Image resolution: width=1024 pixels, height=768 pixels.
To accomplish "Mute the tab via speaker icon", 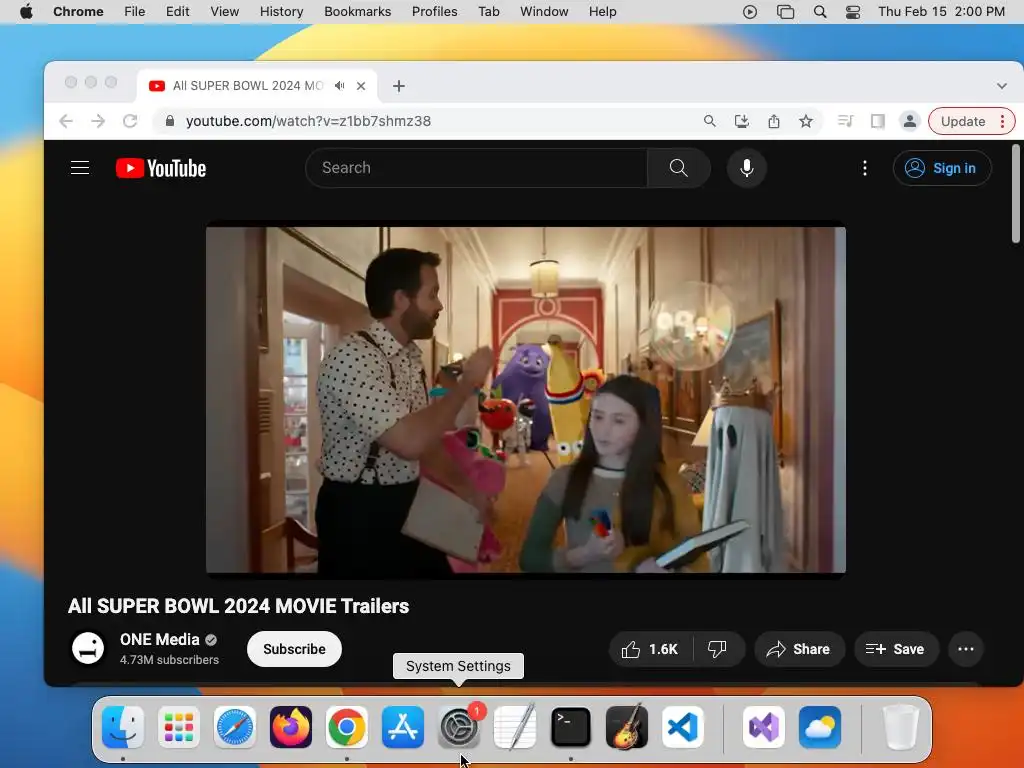I will pos(340,86).
